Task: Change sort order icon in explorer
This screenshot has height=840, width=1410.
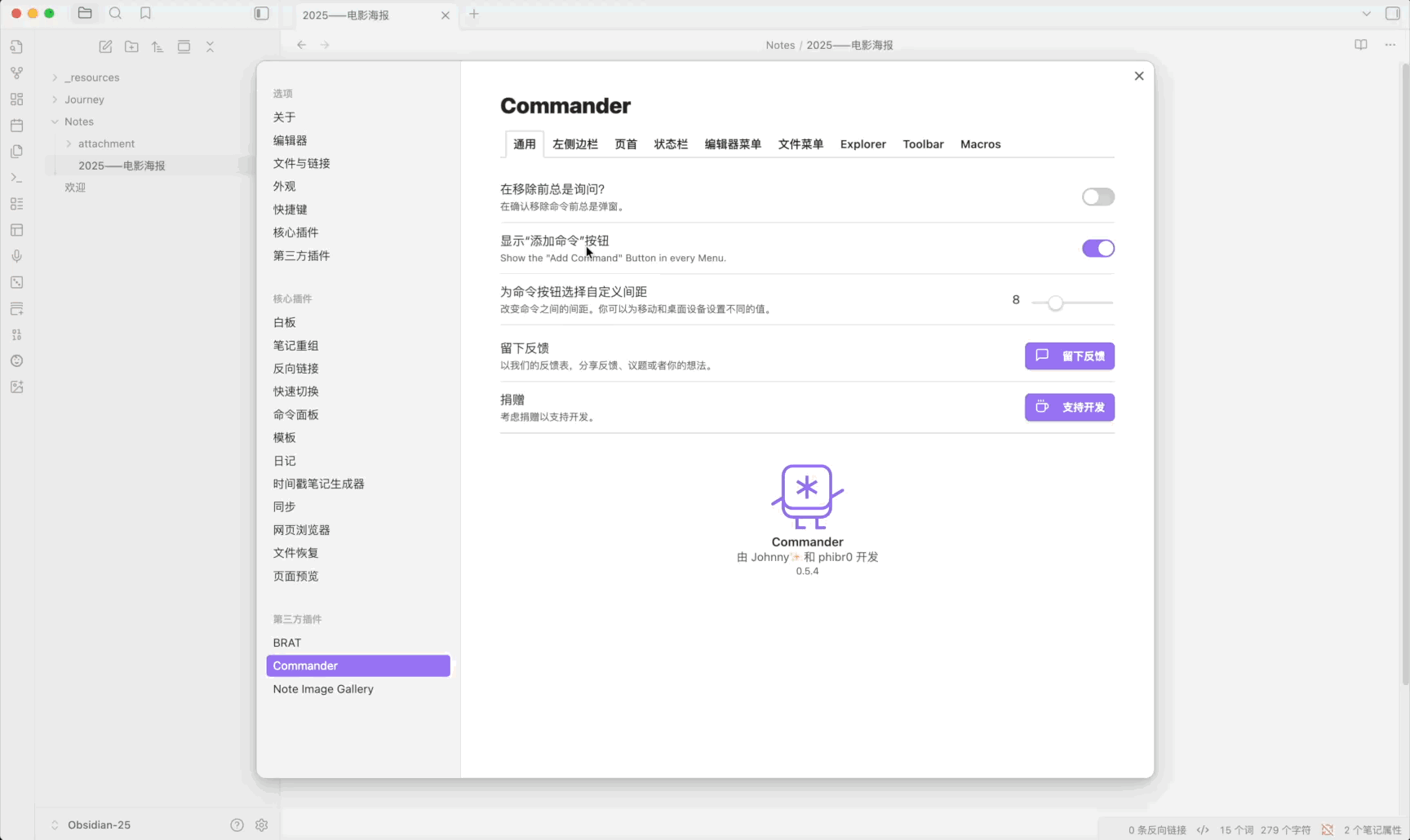Action: (x=157, y=46)
